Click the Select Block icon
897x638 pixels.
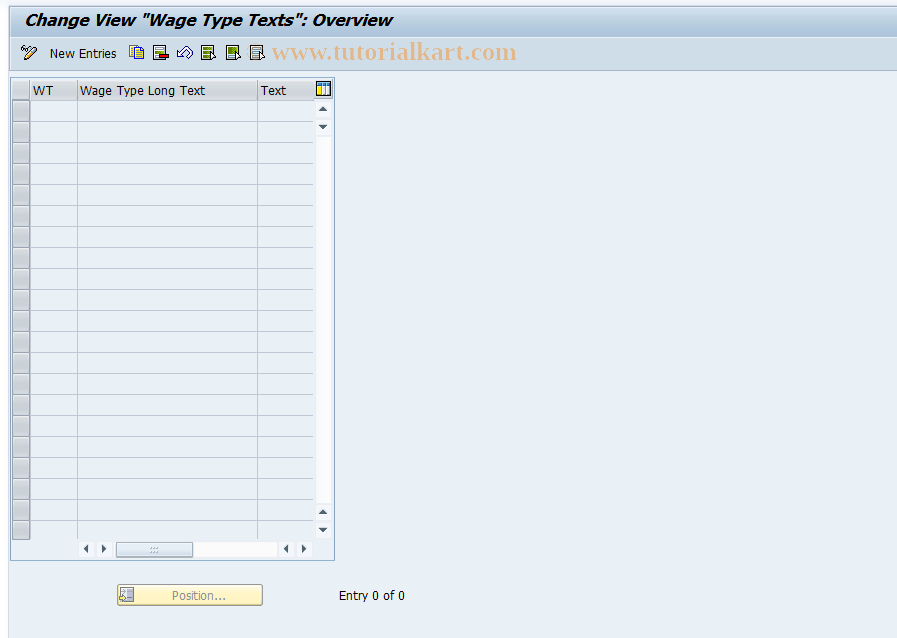tap(233, 53)
